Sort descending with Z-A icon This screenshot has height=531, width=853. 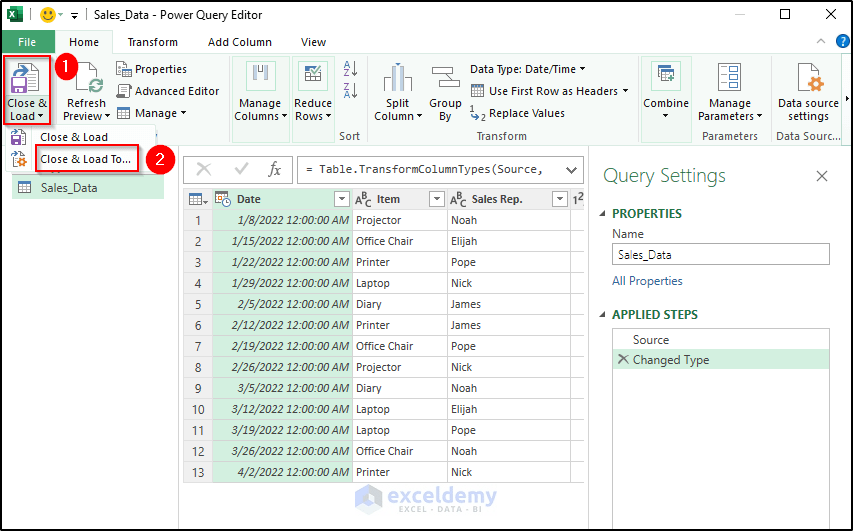[x=350, y=90]
